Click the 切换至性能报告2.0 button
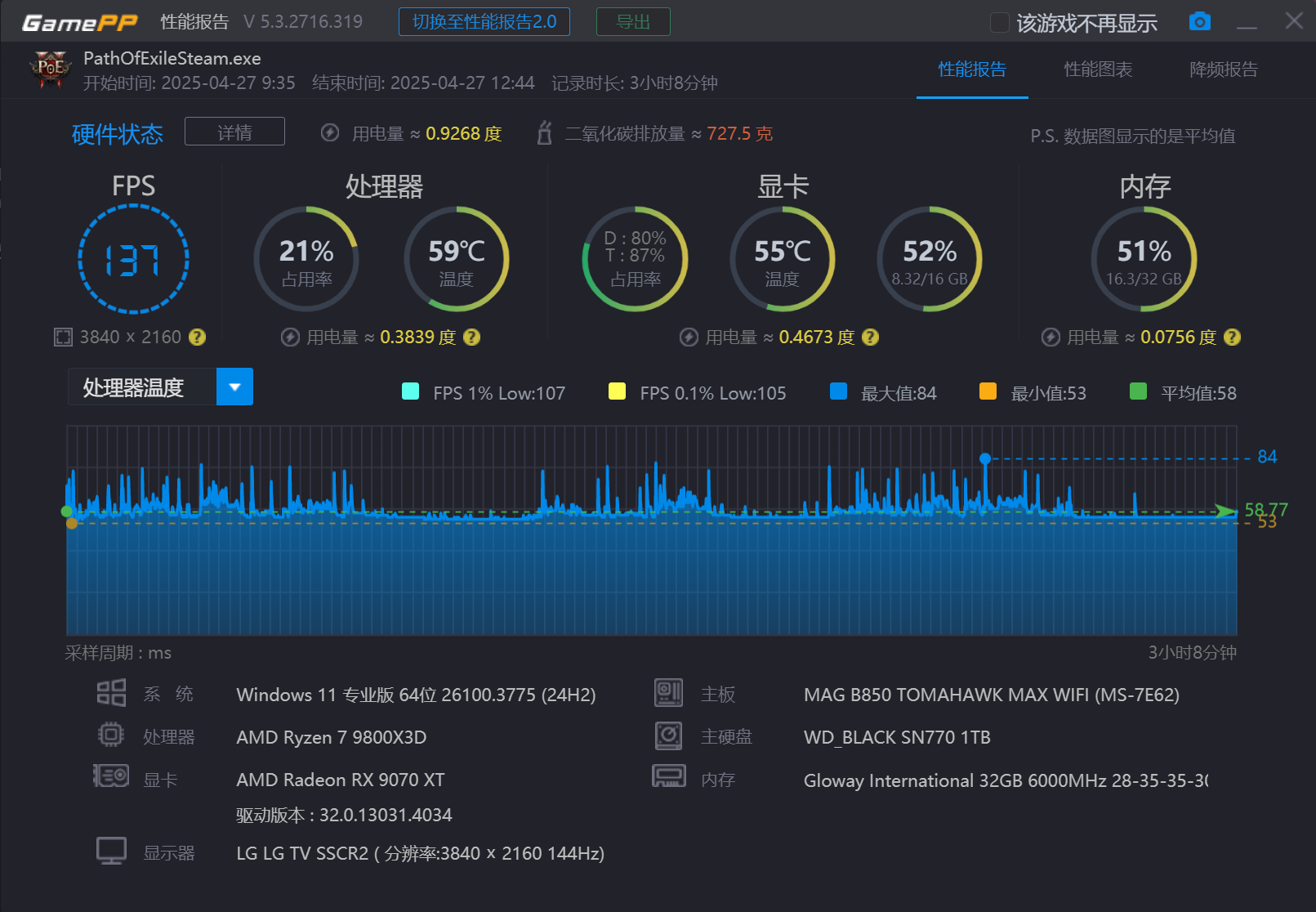The height and width of the screenshot is (912, 1316). (484, 21)
